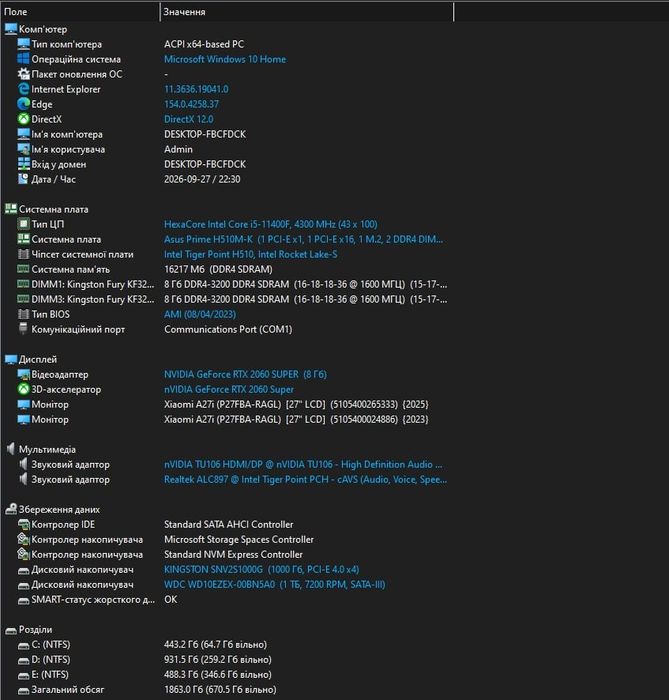Select the Контролер накопичувача Microsoft Storage Spaces row
Image resolution: width=669 pixels, height=700 pixels.
[x=166, y=539]
